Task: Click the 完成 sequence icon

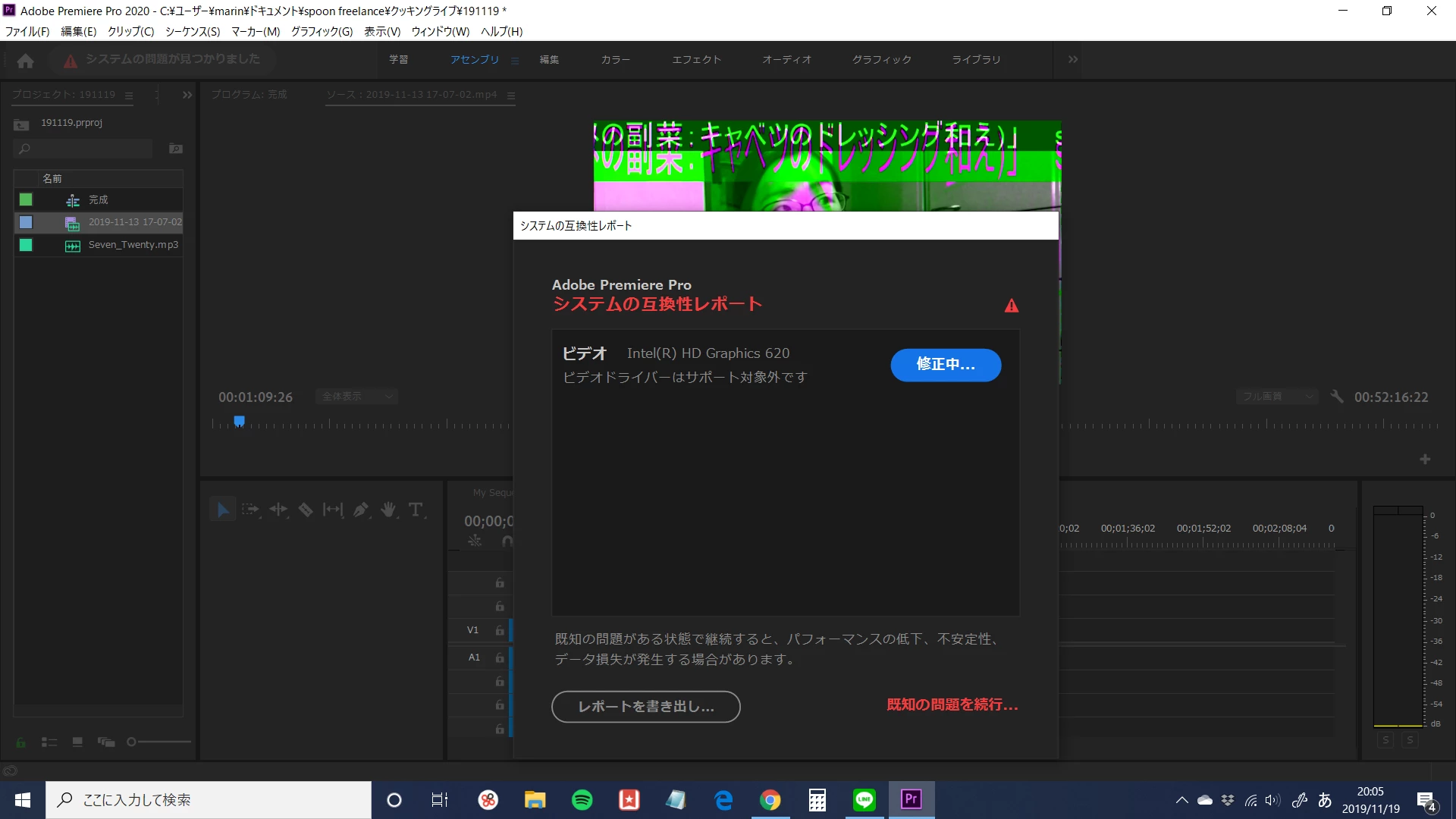Action: point(73,200)
